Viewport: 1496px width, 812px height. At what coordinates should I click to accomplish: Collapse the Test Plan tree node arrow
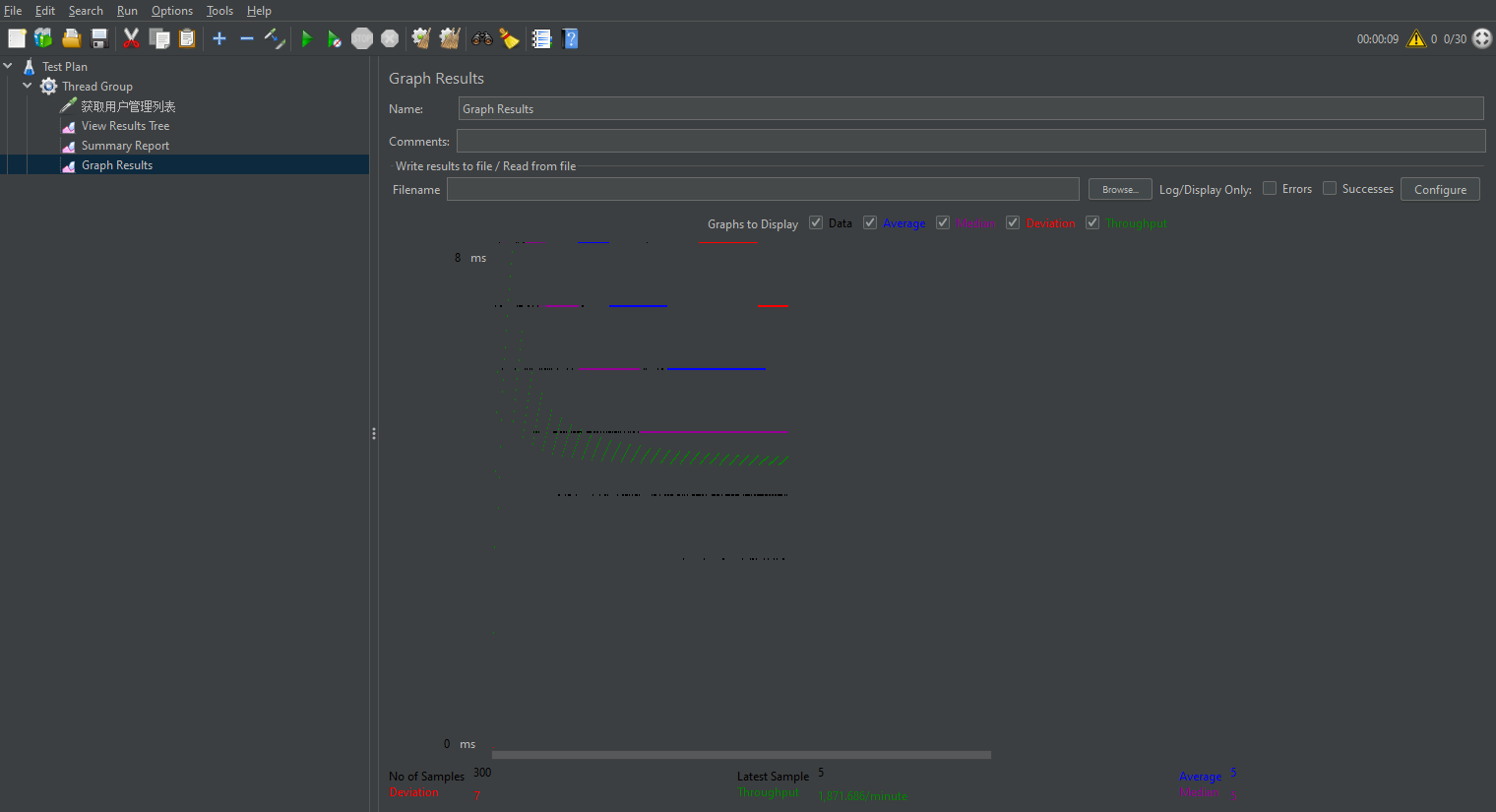point(8,66)
